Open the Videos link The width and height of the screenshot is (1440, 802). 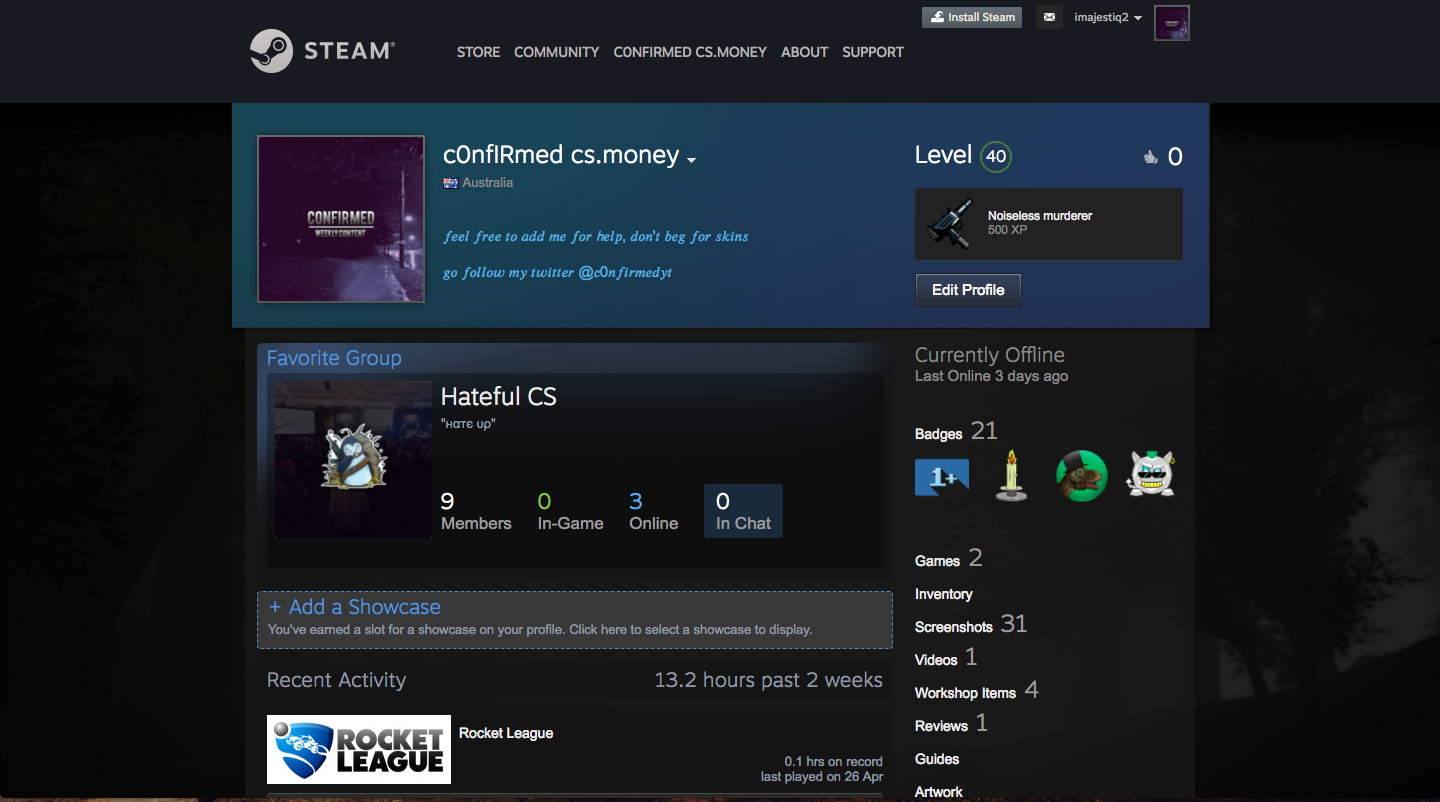point(936,660)
